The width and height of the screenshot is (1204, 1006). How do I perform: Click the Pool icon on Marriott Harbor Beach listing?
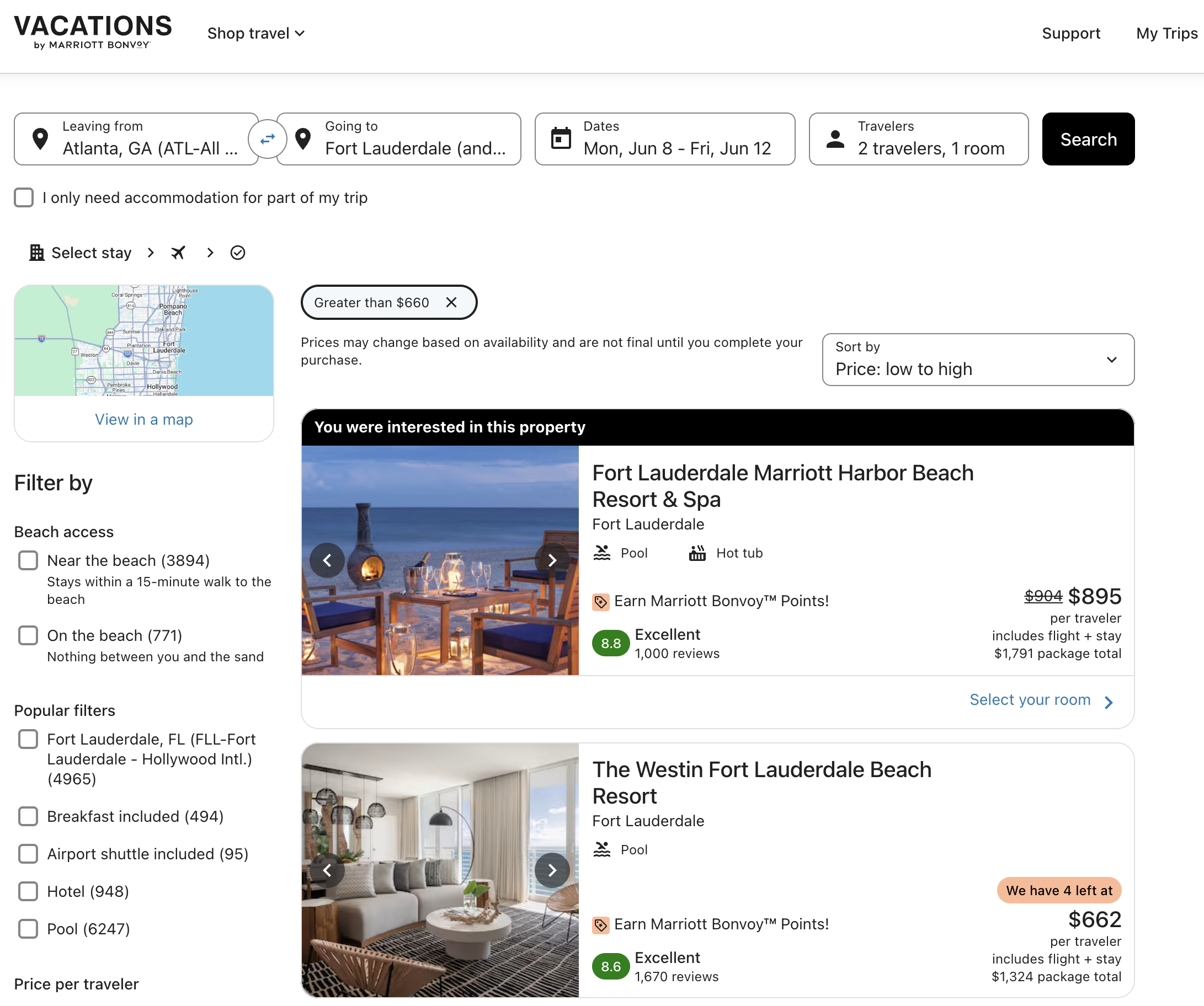(601, 552)
